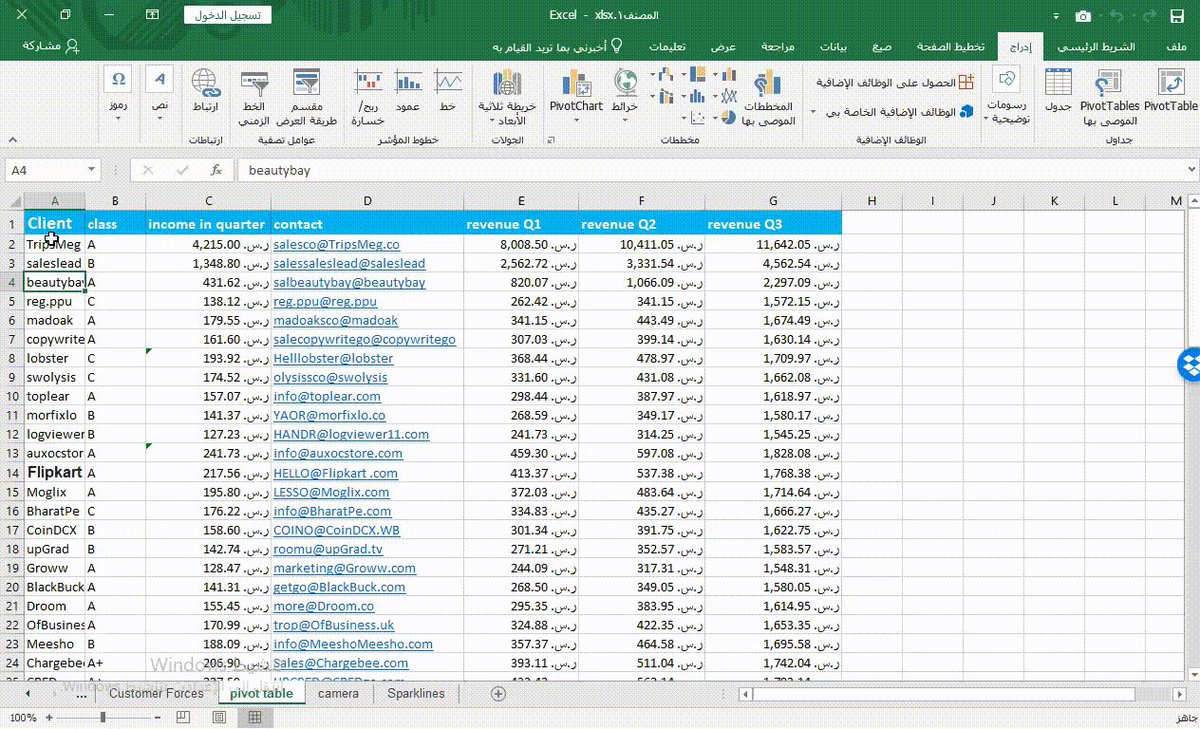Expand the Name Box dropdown arrow
The image size is (1200, 729).
pos(91,170)
